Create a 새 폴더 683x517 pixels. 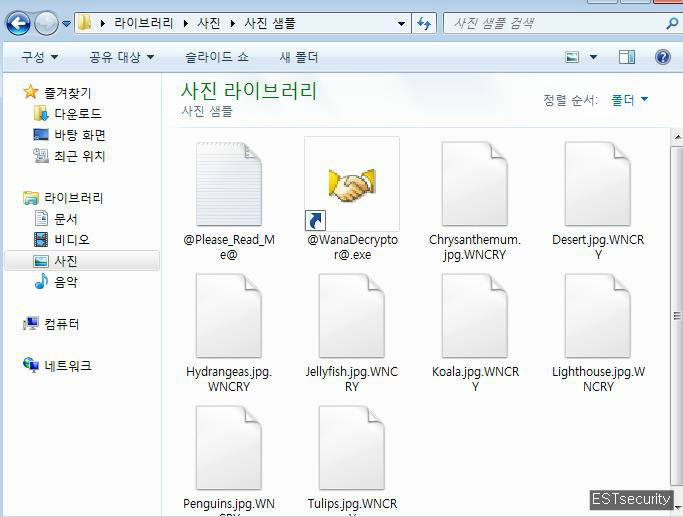[299, 57]
